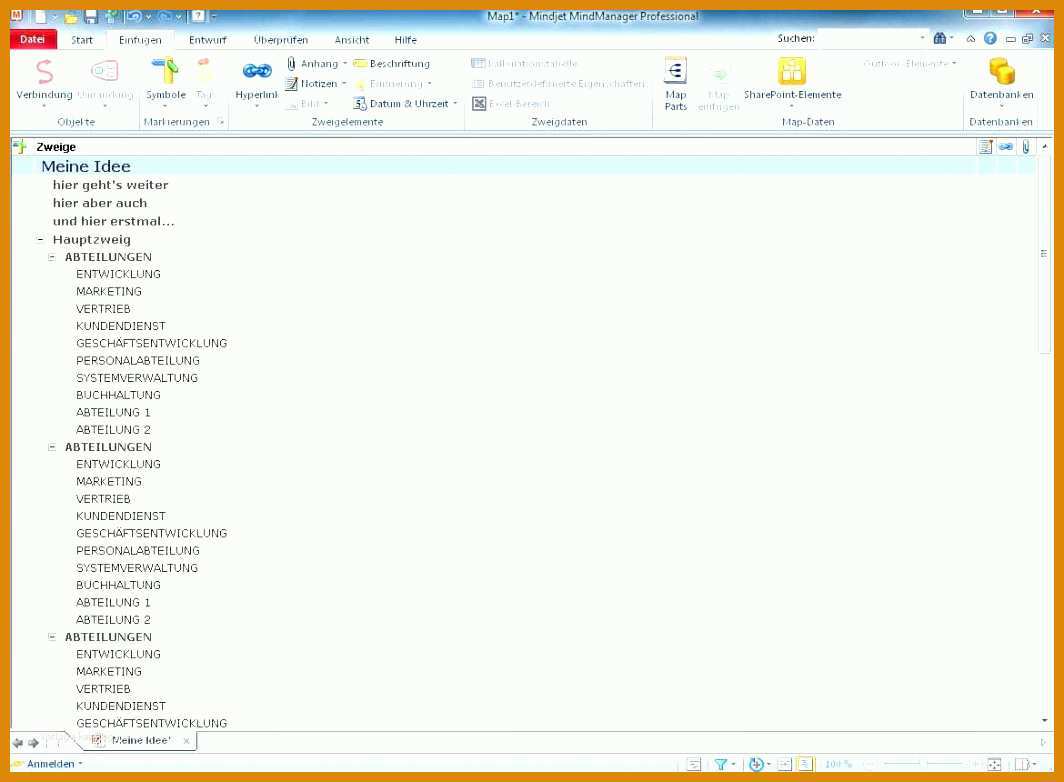
Task: Open the Anhang dropdown arrow
Action: 345,64
